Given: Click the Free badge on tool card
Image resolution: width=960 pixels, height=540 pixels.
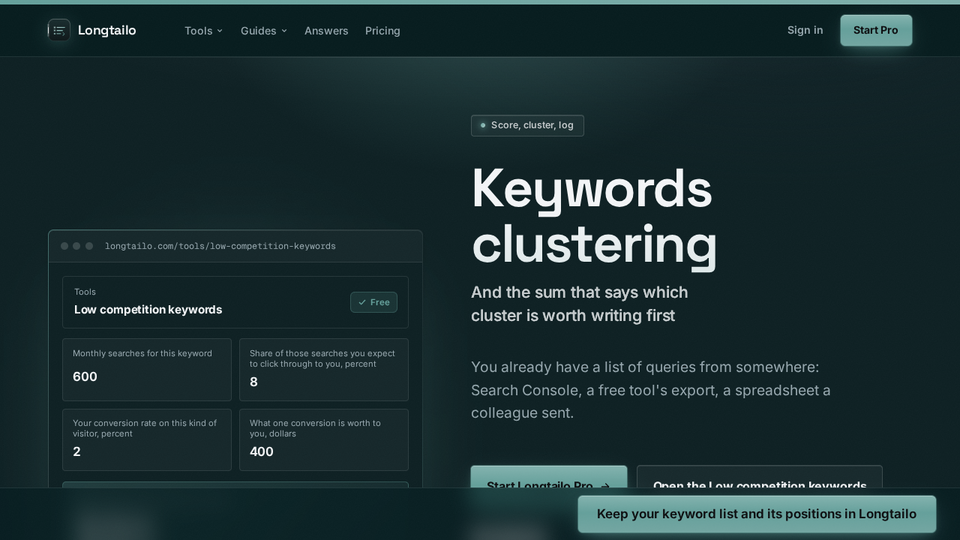Looking at the screenshot, I should coord(373,302).
